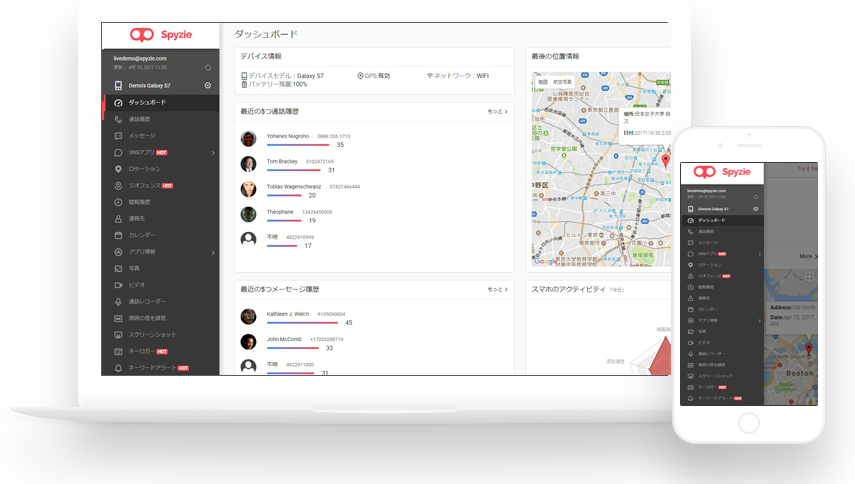Expand the アプリ情報 submenu arrow on the laptop
Screen dimensions: 855x484
[x=213, y=252]
